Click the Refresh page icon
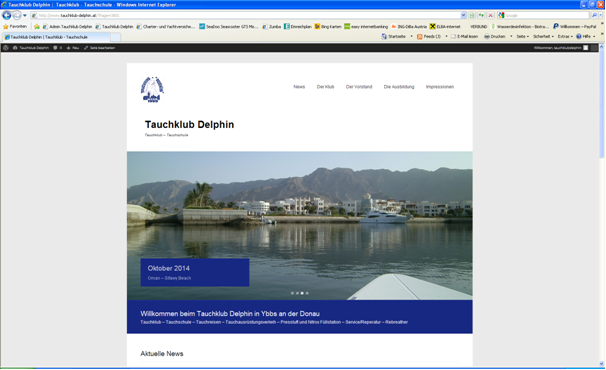Screen dimensions: 606x370 click(x=481, y=15)
